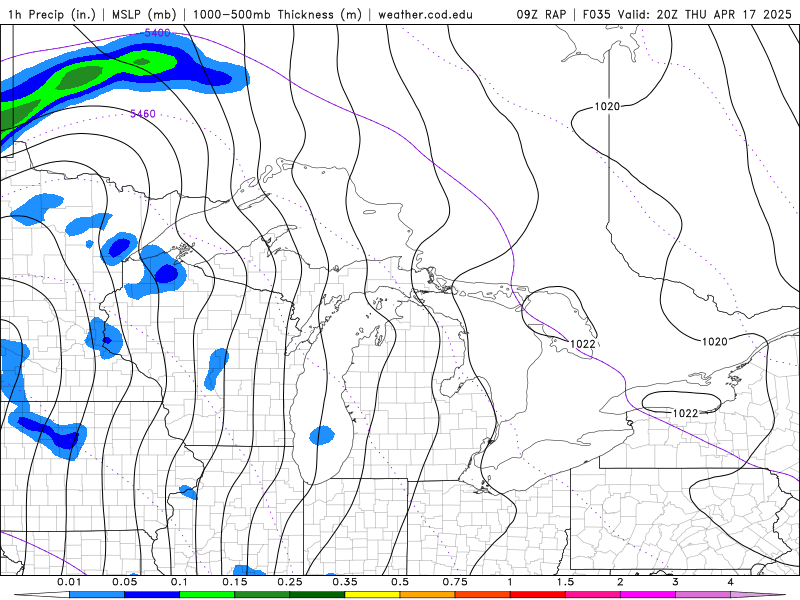Image resolution: width=800 pixels, height=600 pixels.
Task: Click the orange 0.5–0.75 legend swatch
Action: (428, 595)
